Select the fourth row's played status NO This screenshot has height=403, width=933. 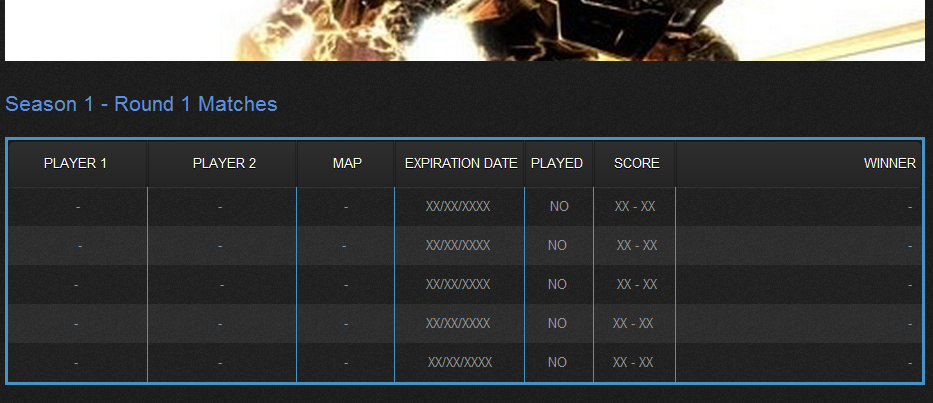coord(557,324)
